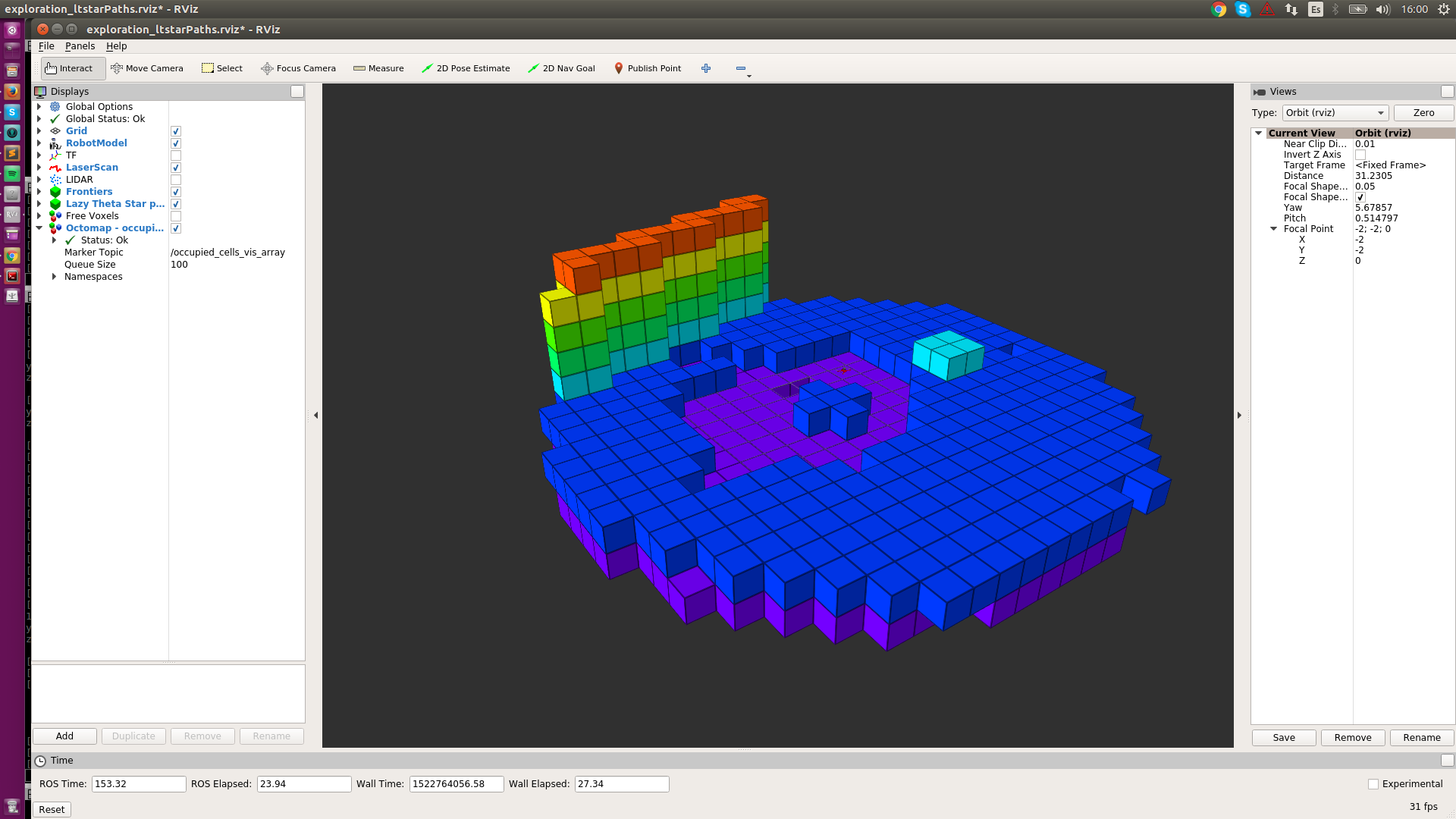Click the Zero view button
Viewport: 1456px width, 819px height.
click(x=1423, y=113)
